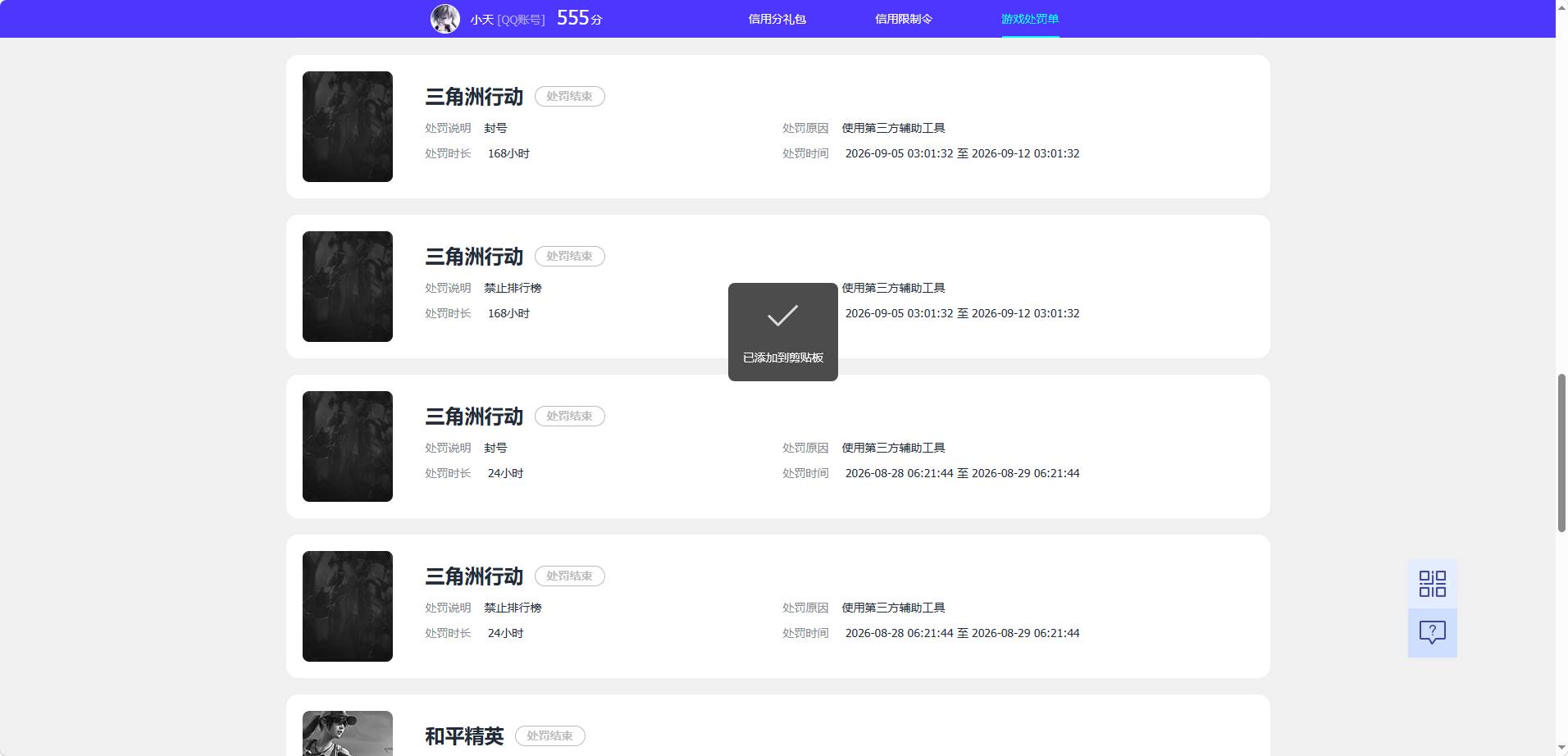1568x756 pixels.
Task: Select the 游戏处罚单 tab
Action: click(x=1030, y=19)
